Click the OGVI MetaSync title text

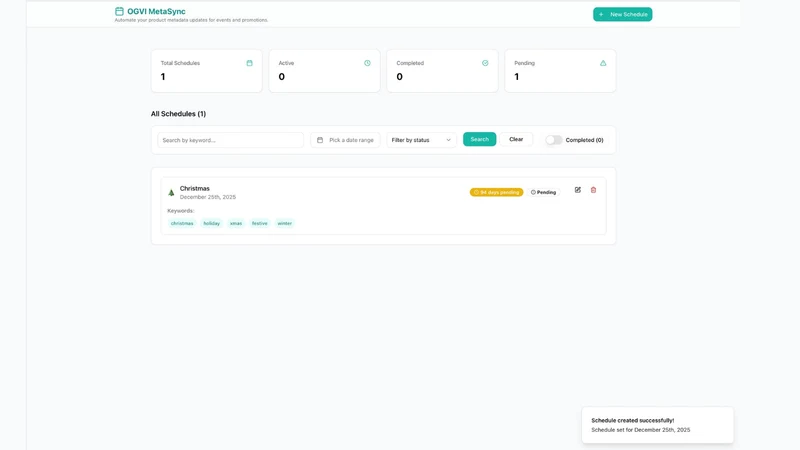pos(156,11)
